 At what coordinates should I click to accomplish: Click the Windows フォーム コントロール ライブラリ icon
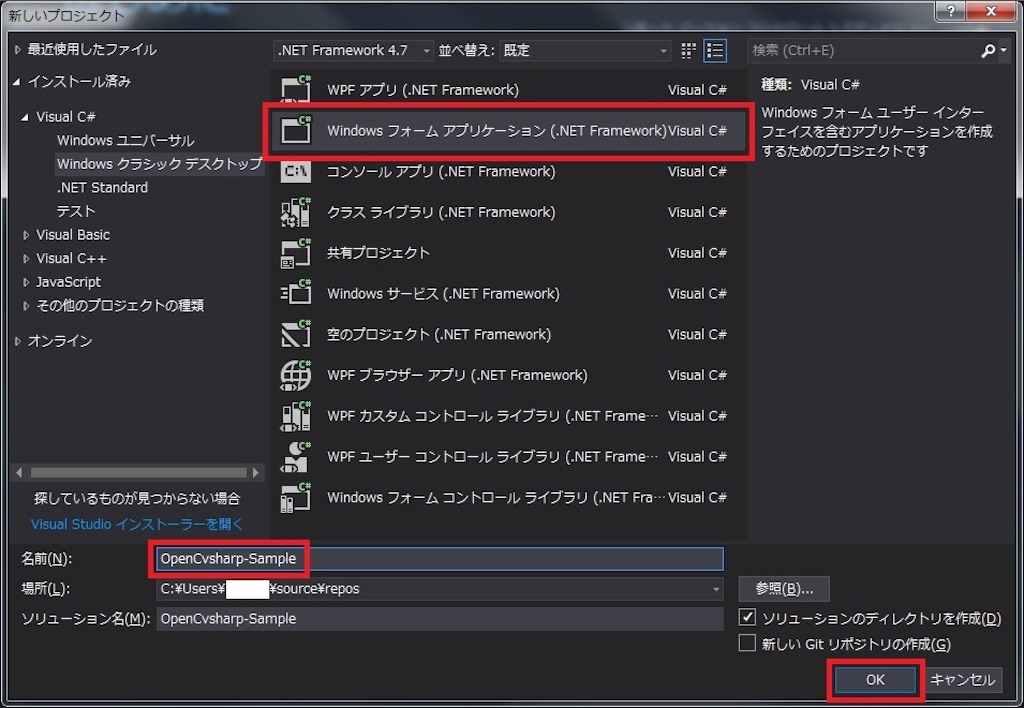click(x=296, y=497)
